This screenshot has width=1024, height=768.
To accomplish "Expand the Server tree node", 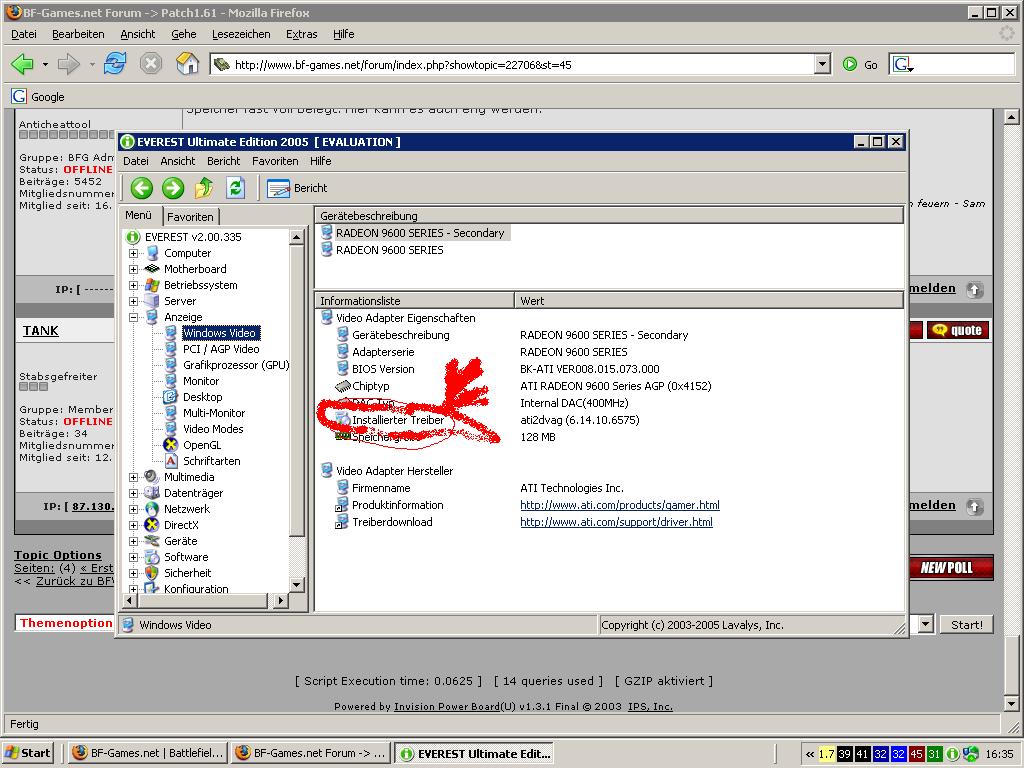I will (x=133, y=301).
